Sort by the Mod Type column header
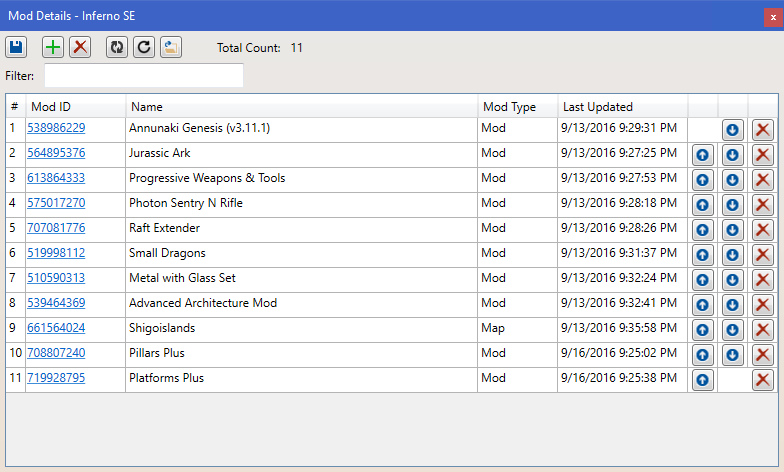 (518, 106)
